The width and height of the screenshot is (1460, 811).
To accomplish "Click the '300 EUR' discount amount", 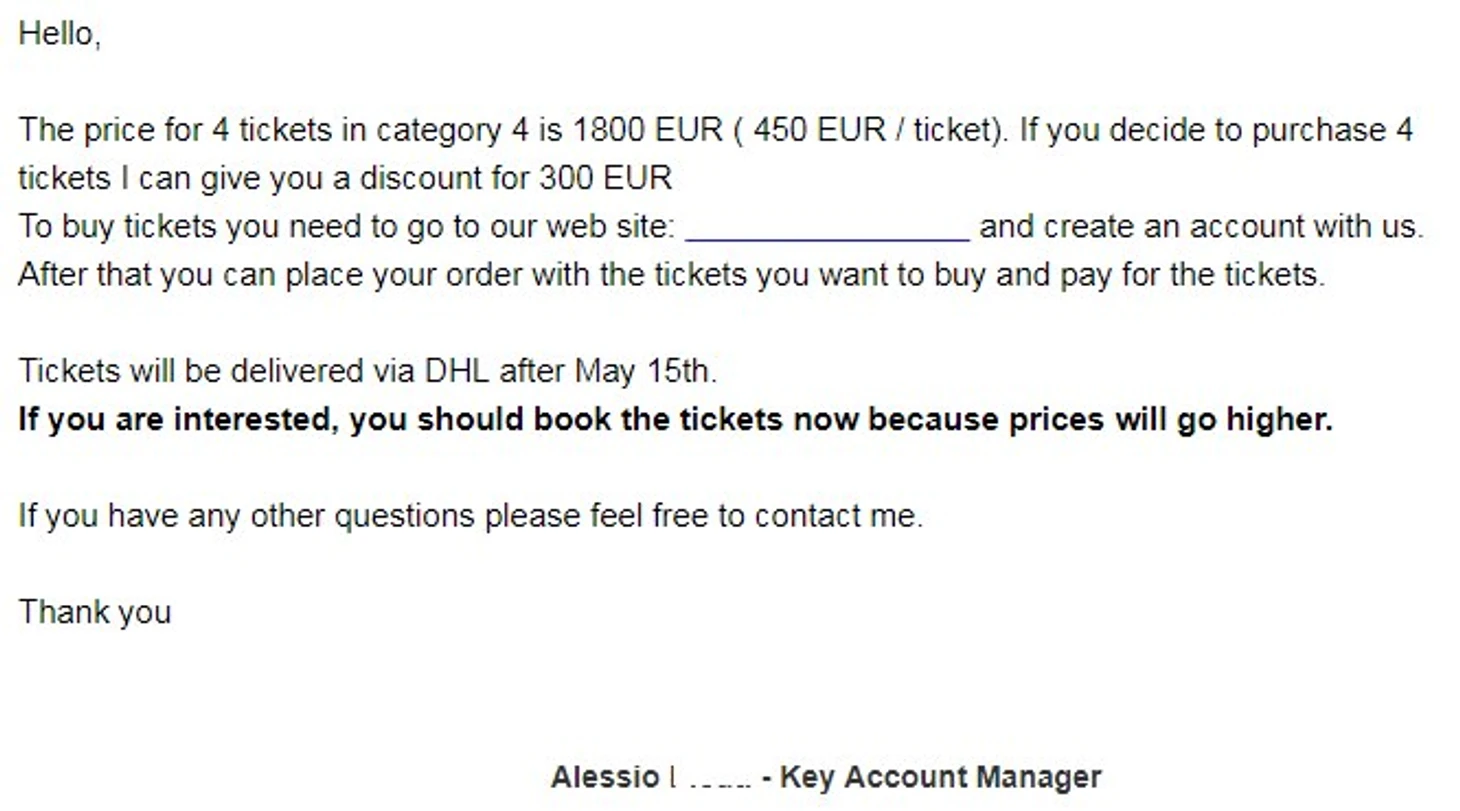I will point(606,179).
